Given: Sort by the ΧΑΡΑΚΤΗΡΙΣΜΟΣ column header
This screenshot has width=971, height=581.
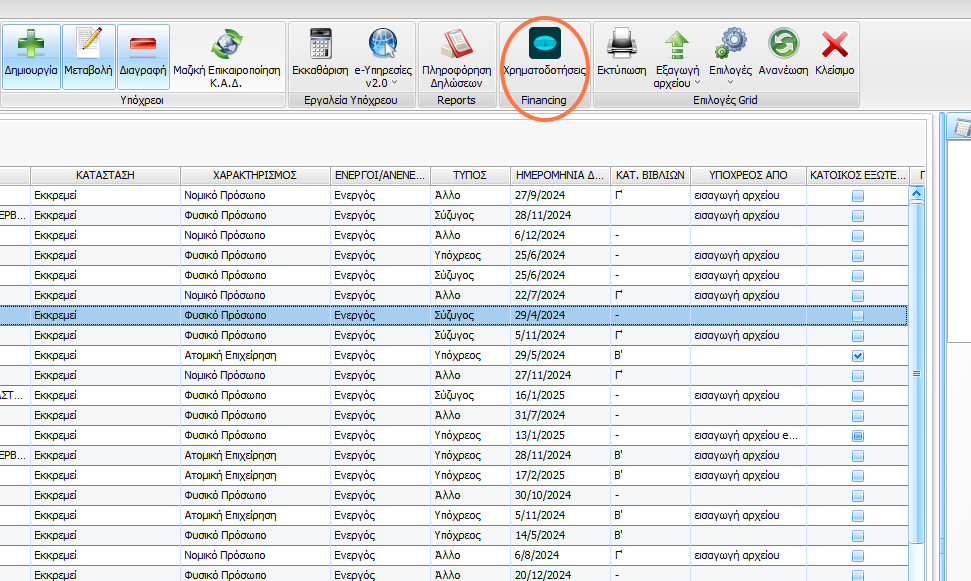Looking at the screenshot, I should click(255, 175).
